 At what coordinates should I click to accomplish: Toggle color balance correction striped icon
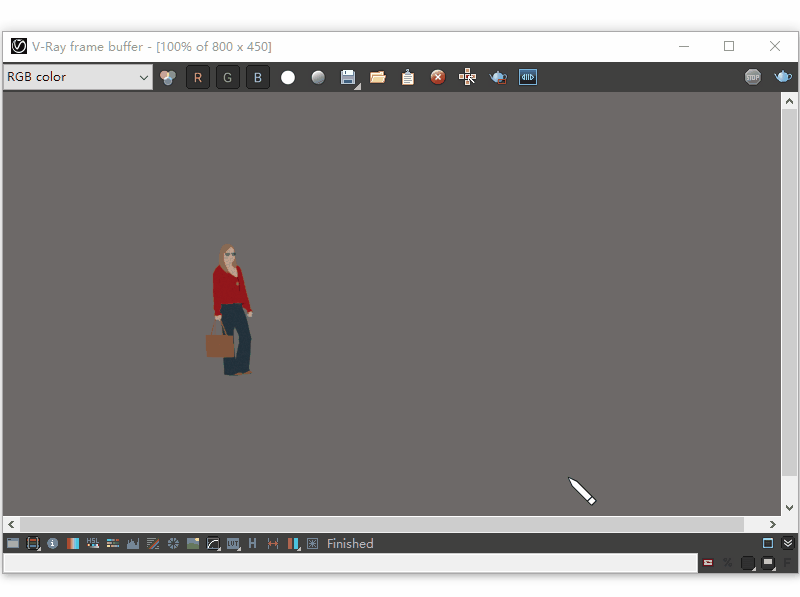click(x=113, y=543)
